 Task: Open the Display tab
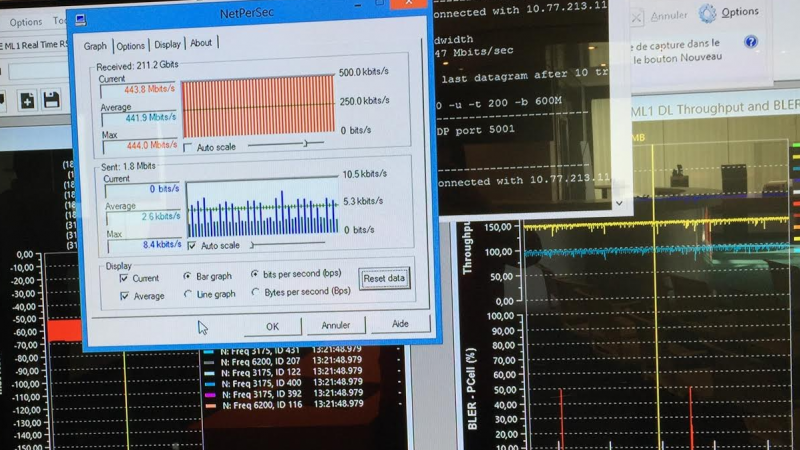pyautogui.click(x=168, y=44)
